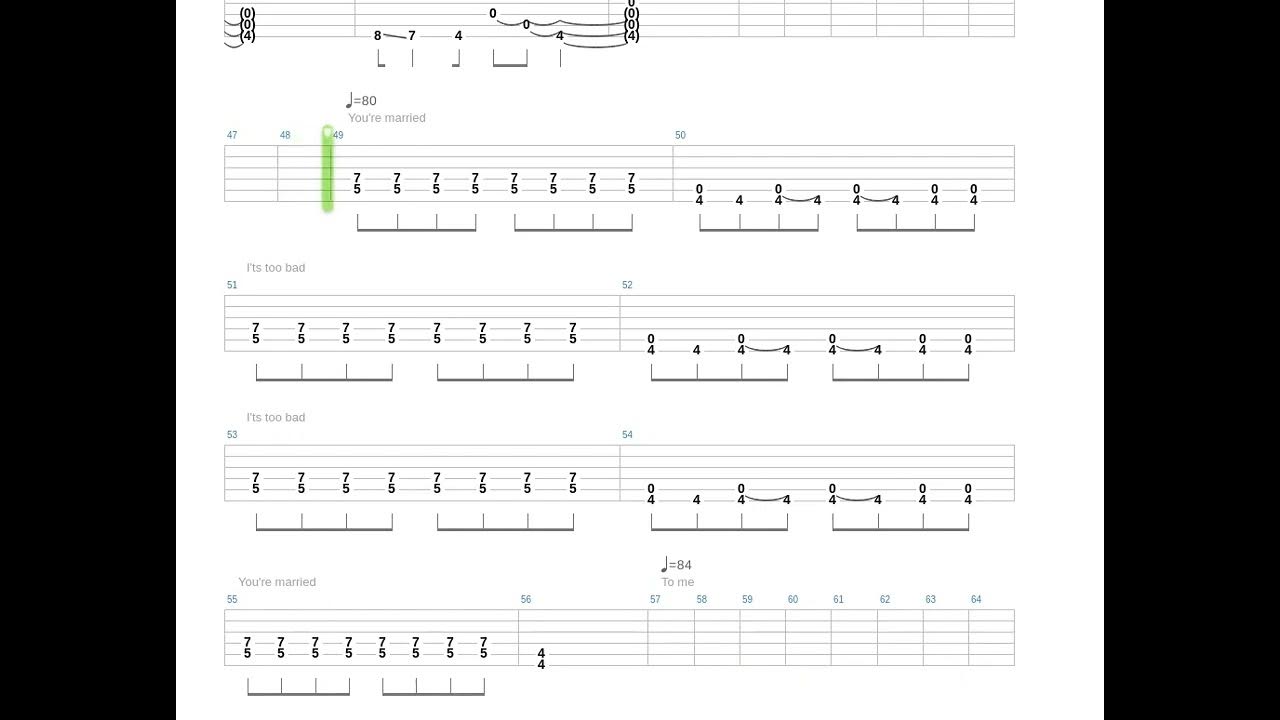This screenshot has width=1280, height=720.
Task: Click the 'You're married' lyric above measure 49
Action: point(387,118)
